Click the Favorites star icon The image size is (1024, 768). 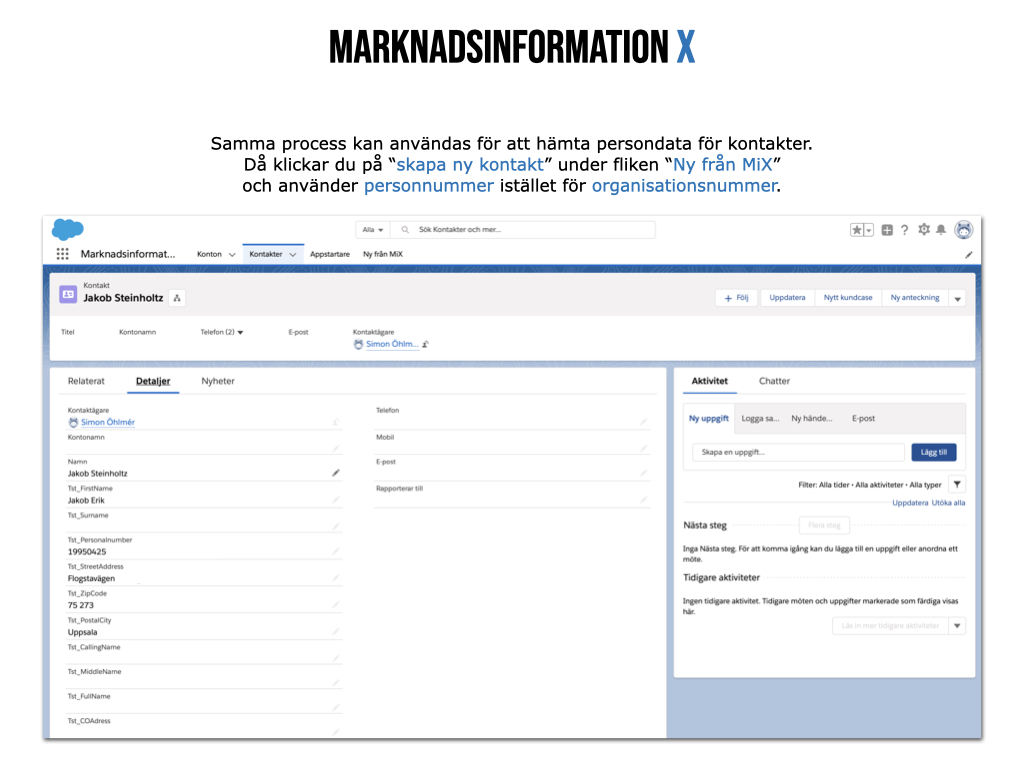(x=857, y=230)
